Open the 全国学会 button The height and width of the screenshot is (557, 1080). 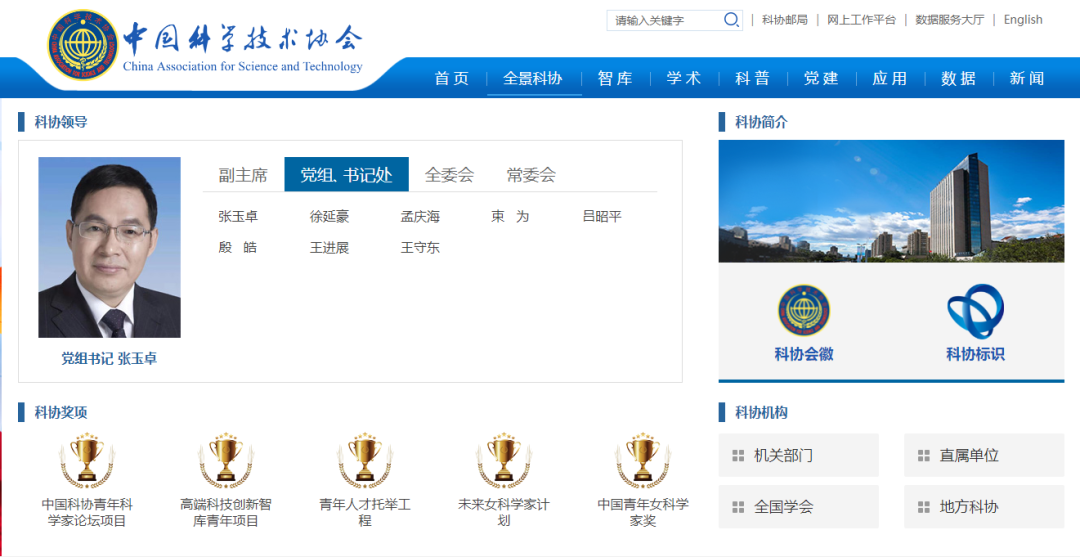pos(798,507)
